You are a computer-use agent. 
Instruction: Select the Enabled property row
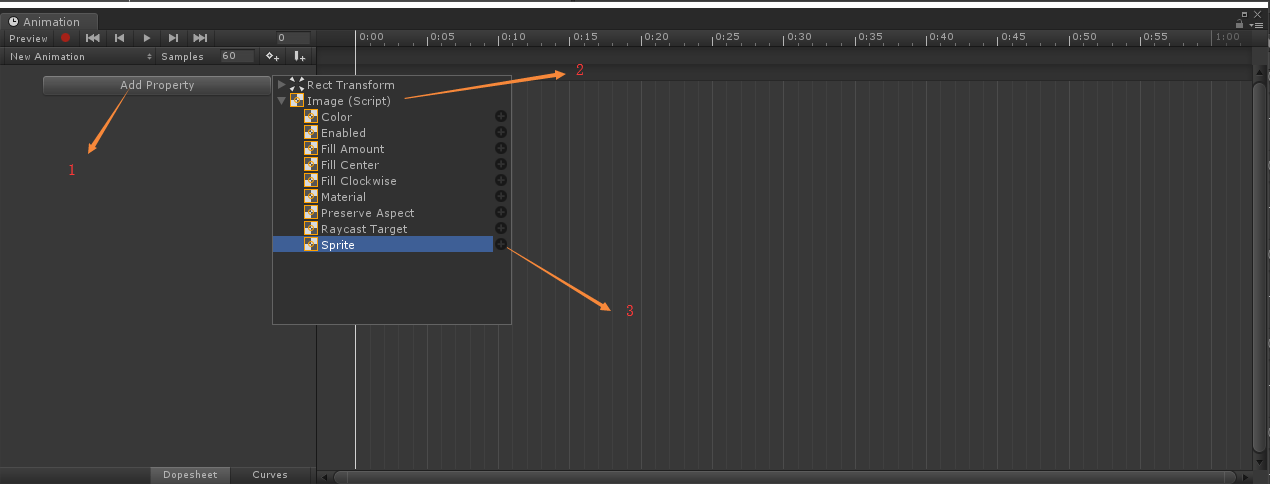383,133
